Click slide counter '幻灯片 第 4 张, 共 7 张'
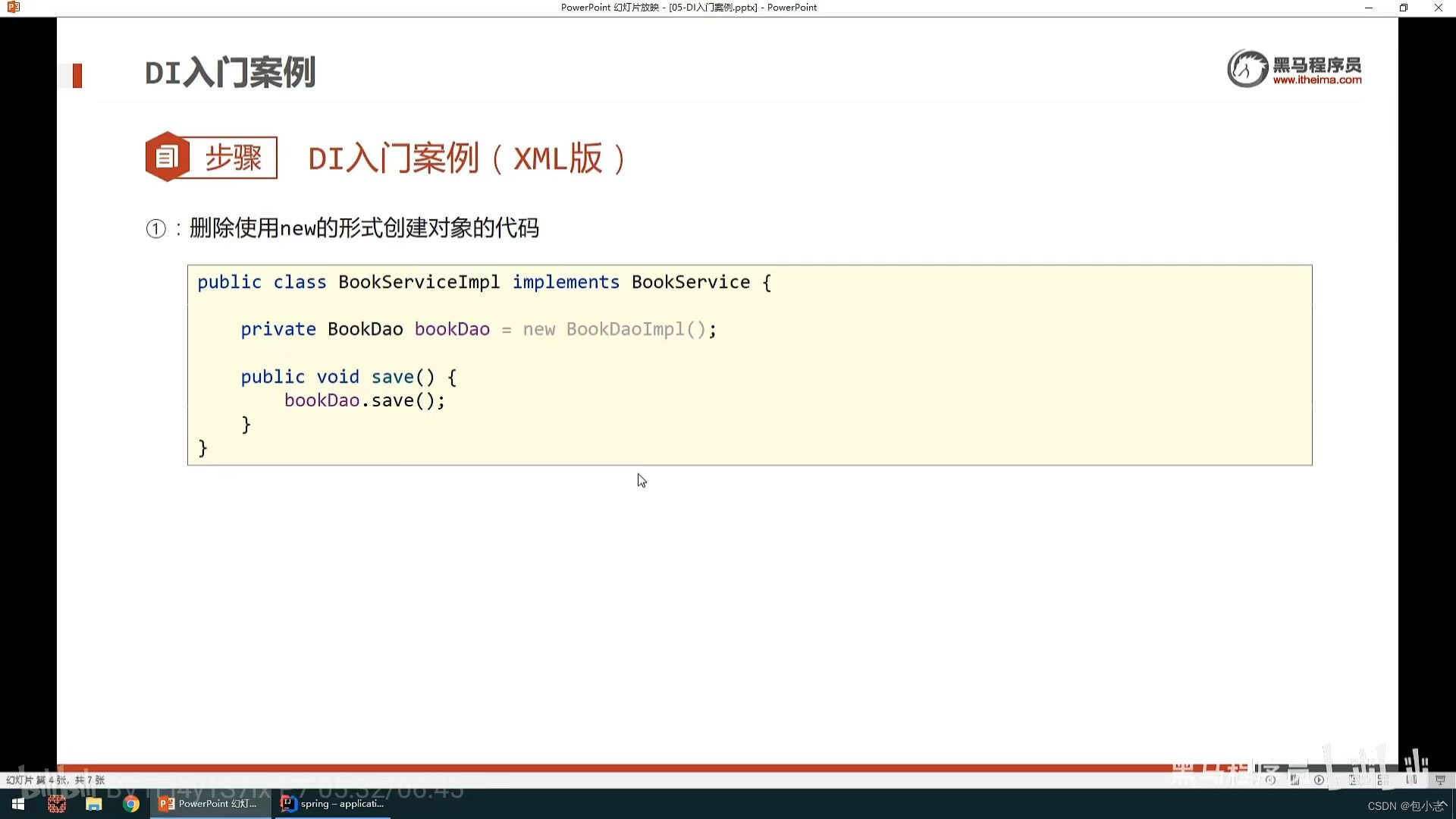 tap(55, 780)
